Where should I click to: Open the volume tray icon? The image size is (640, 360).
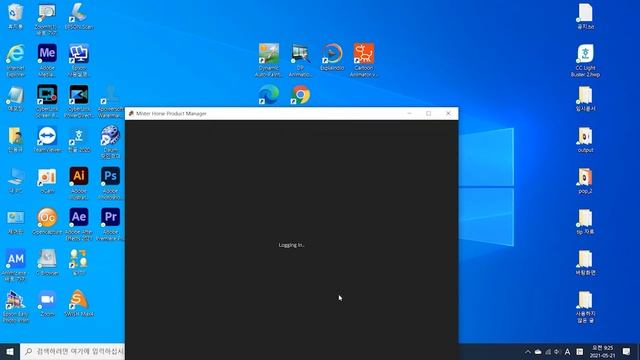tap(557, 352)
